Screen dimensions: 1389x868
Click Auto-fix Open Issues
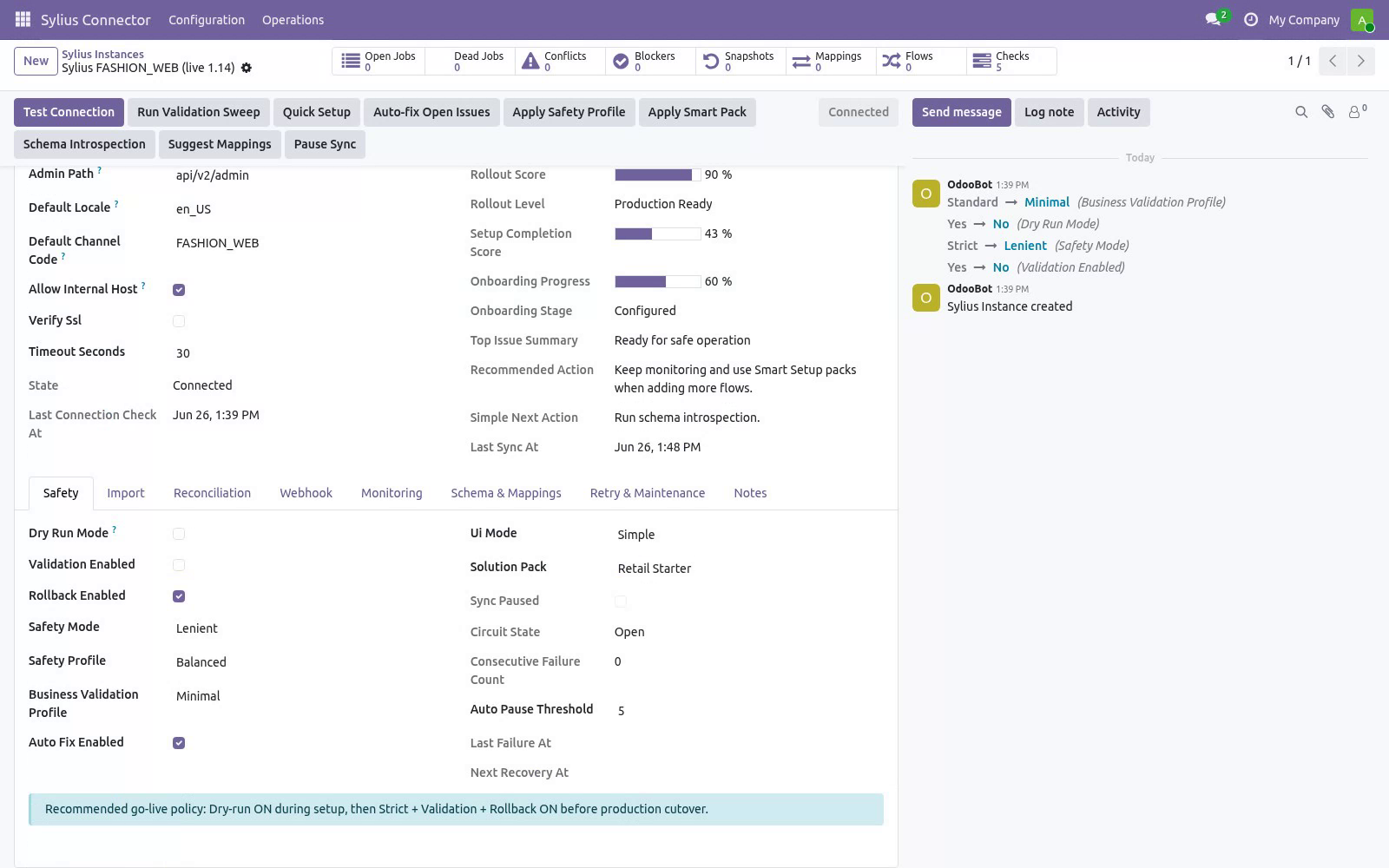431,112
